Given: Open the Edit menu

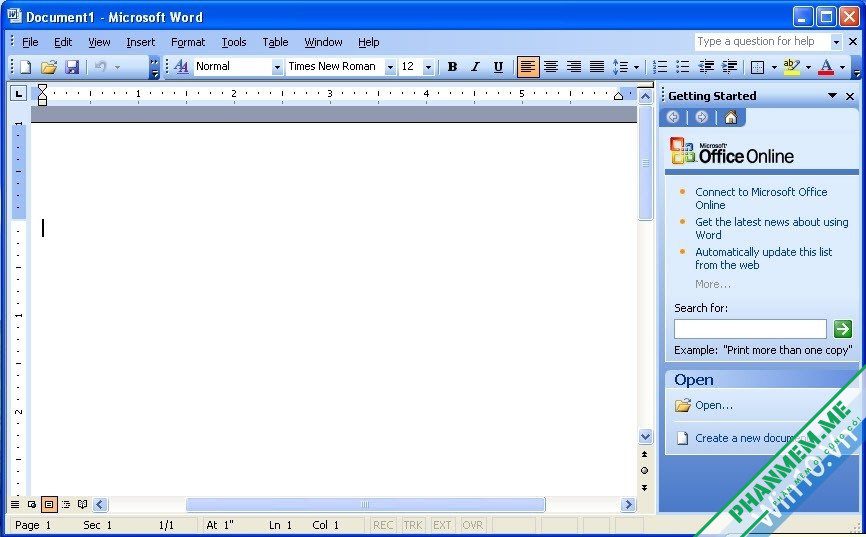Looking at the screenshot, I should (x=63, y=42).
